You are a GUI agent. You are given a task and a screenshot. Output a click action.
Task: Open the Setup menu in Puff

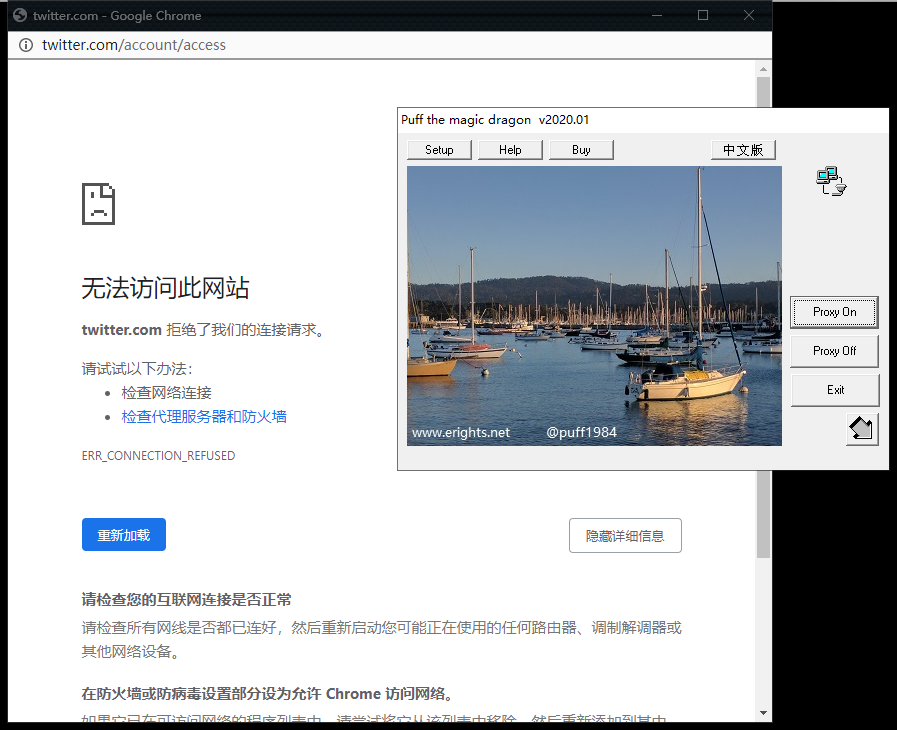(x=439, y=150)
